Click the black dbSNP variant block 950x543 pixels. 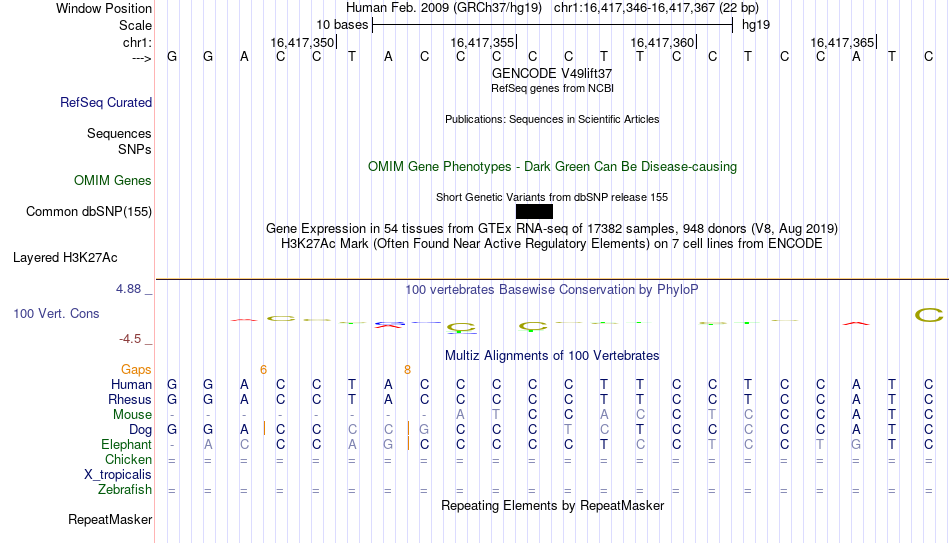tap(534, 212)
